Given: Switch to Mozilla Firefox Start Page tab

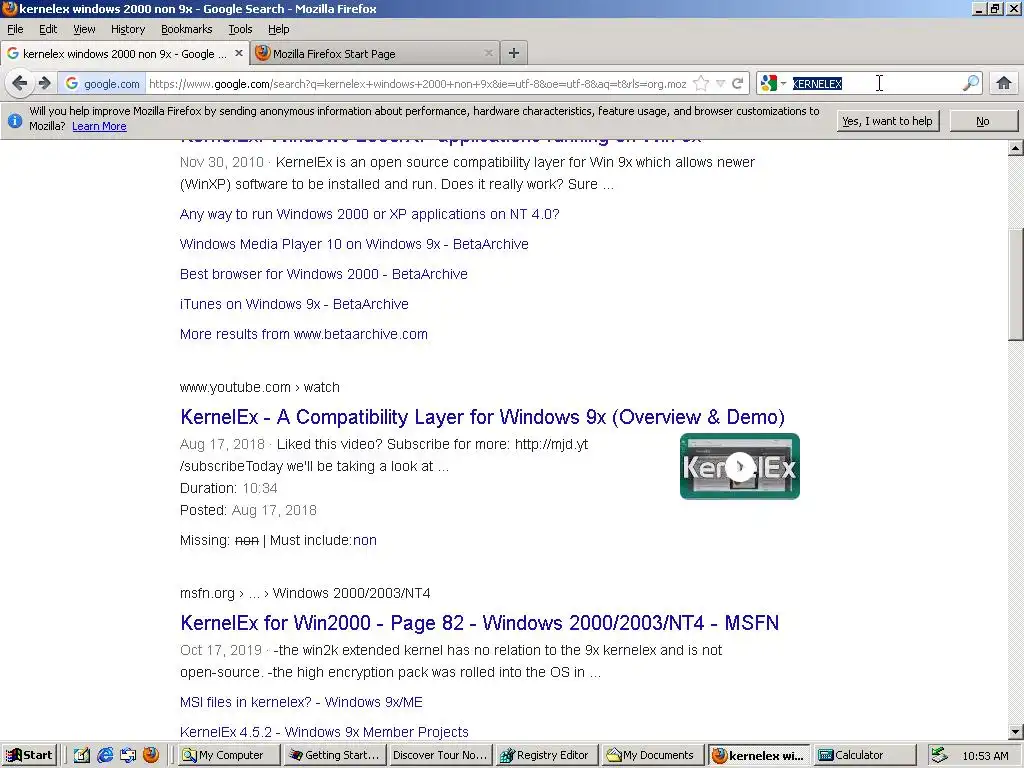Looking at the screenshot, I should click(x=375, y=54).
